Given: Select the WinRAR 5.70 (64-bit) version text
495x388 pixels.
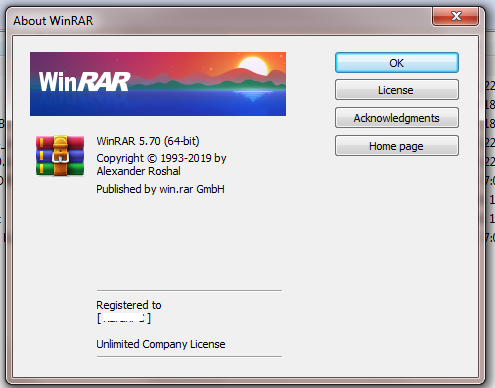Looking at the screenshot, I should coord(148,141).
